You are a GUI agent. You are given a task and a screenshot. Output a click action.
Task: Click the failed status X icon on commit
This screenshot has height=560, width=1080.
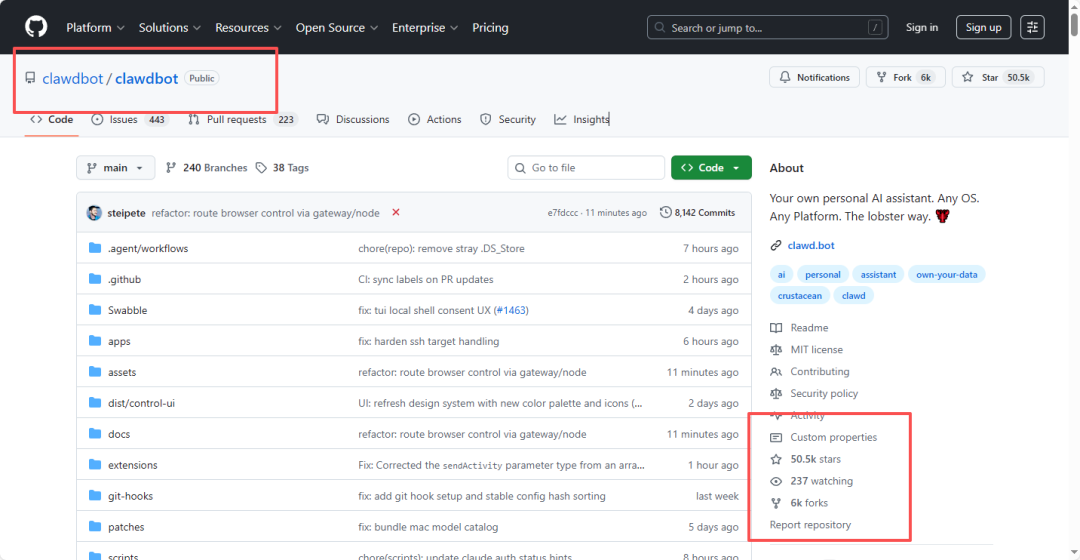396,212
